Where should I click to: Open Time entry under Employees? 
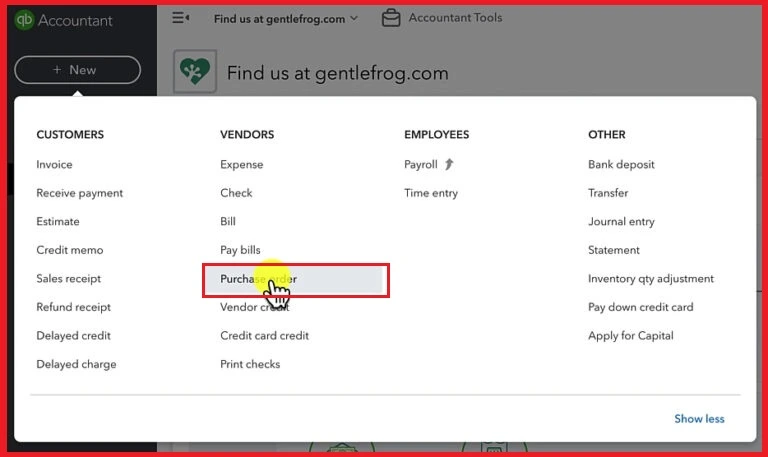(430, 193)
